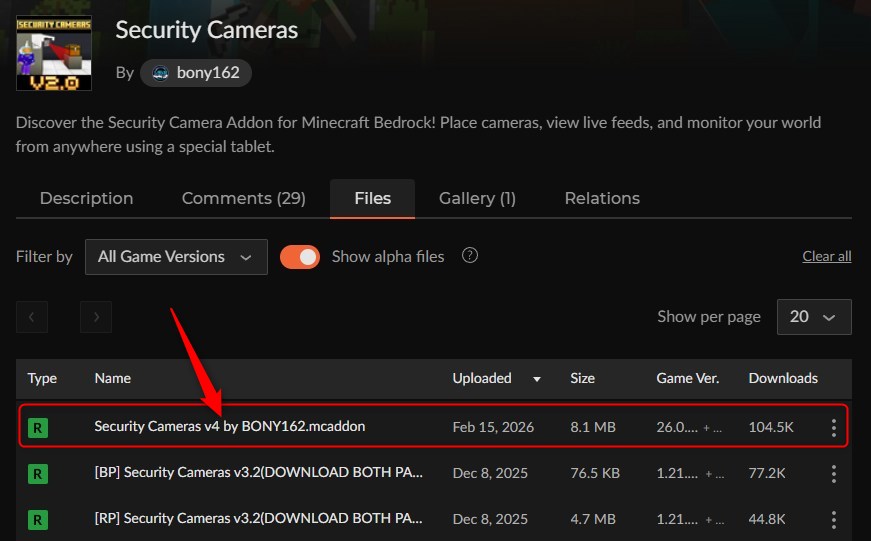Screen dimensions: 871x541
Task: Click release R badge for [RP] v3.2 file
Action: [x=38, y=520]
